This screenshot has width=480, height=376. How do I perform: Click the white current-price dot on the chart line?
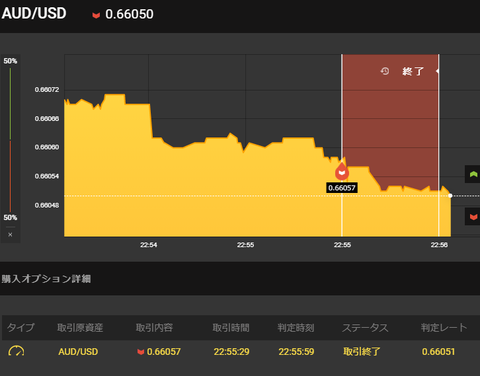pos(450,196)
